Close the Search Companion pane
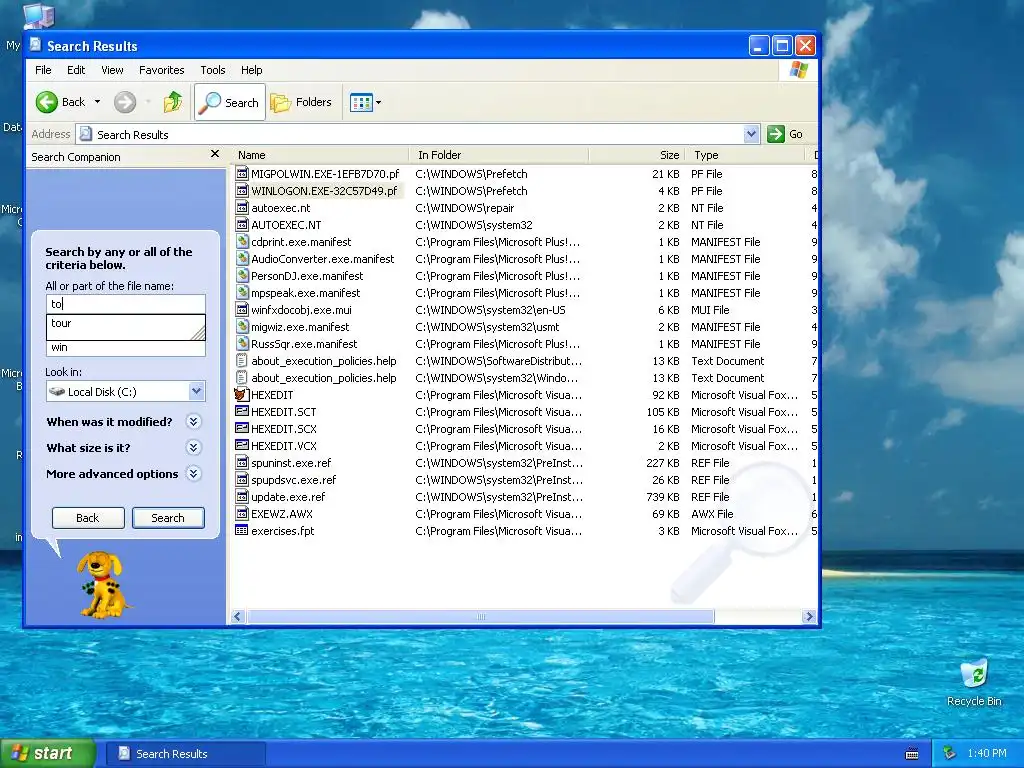Viewport: 1024px width, 768px height. coord(215,154)
